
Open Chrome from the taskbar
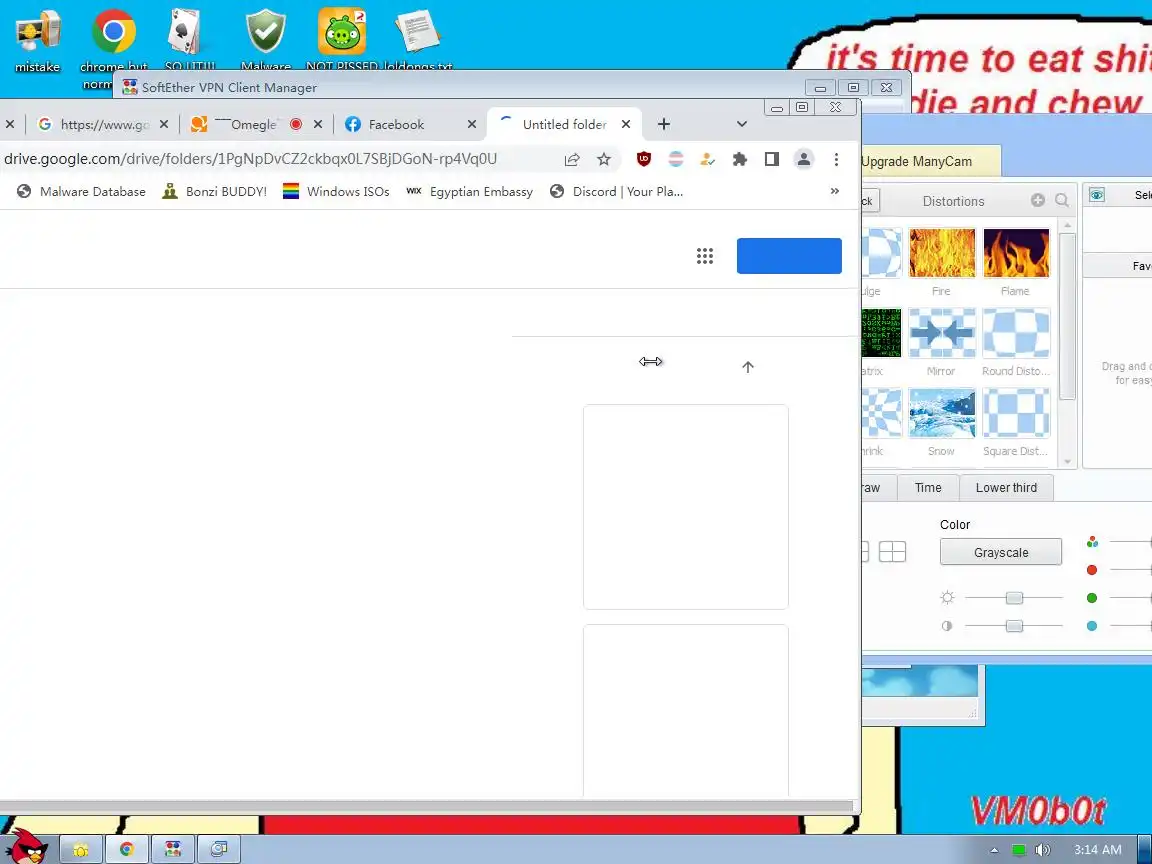click(x=126, y=849)
